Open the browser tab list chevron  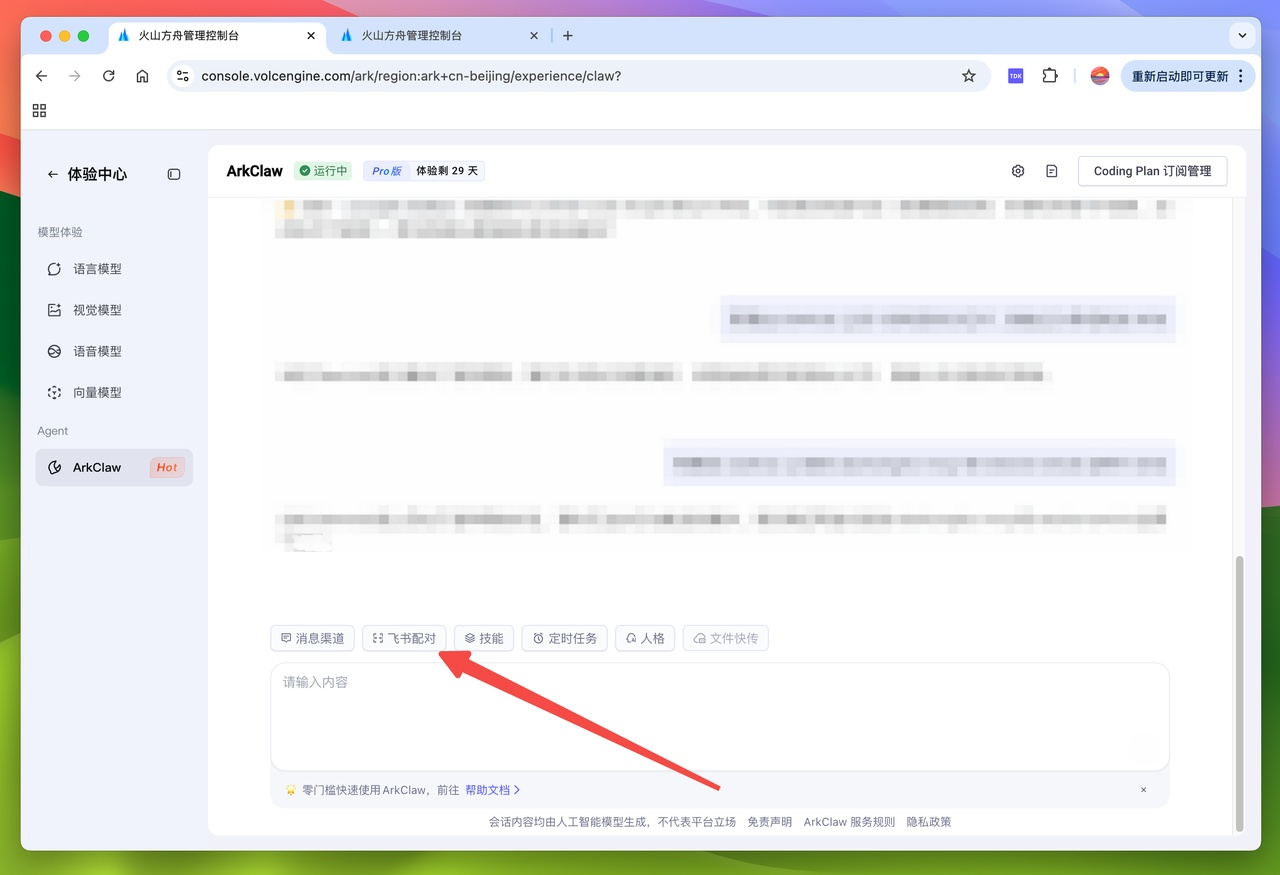point(1242,35)
